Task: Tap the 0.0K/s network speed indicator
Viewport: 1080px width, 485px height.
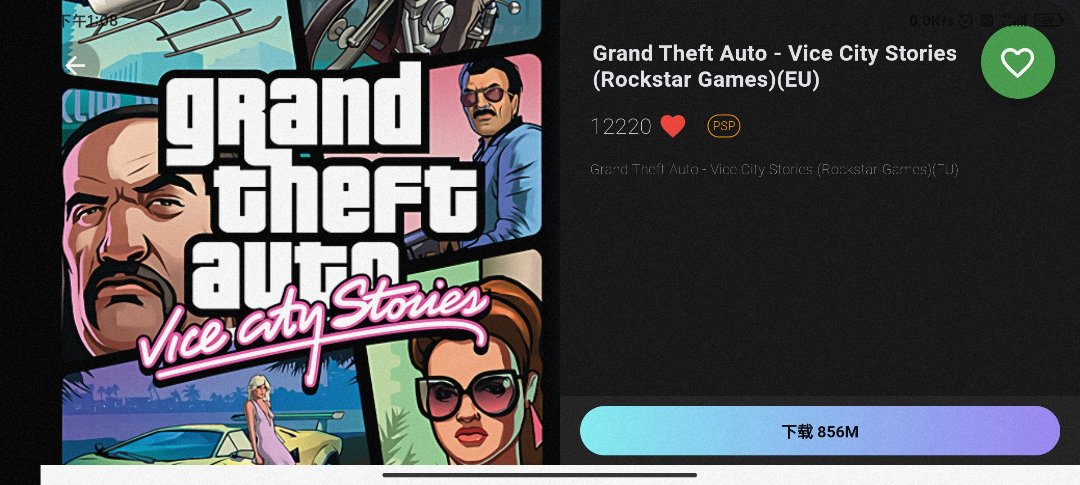Action: click(933, 21)
